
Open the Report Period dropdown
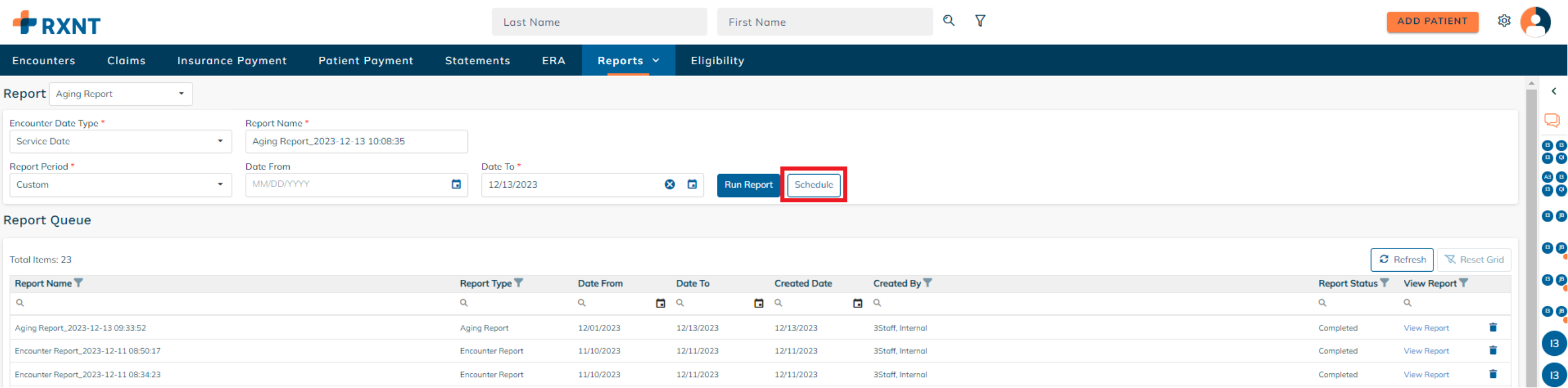[x=121, y=185]
